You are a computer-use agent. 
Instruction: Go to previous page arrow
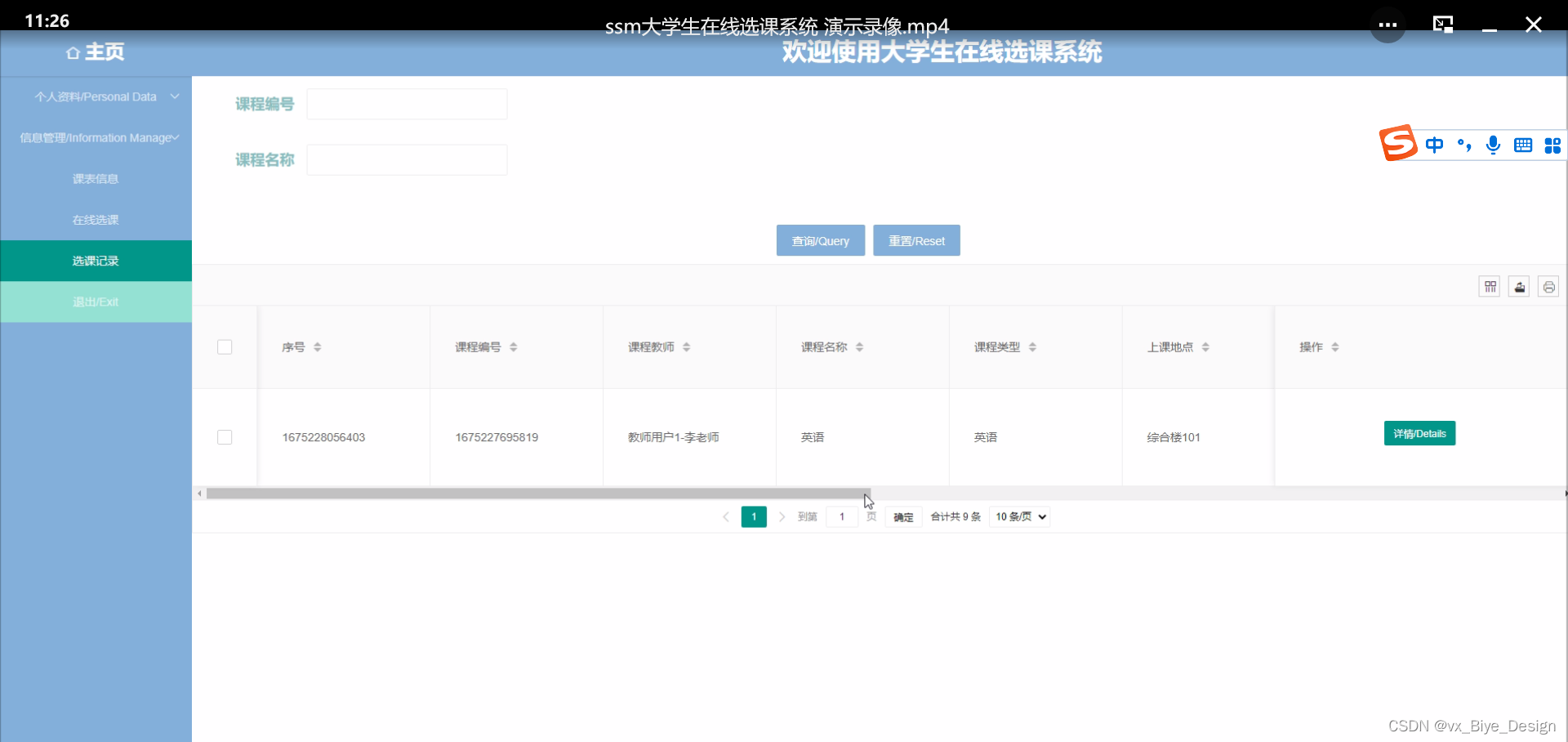tap(726, 516)
